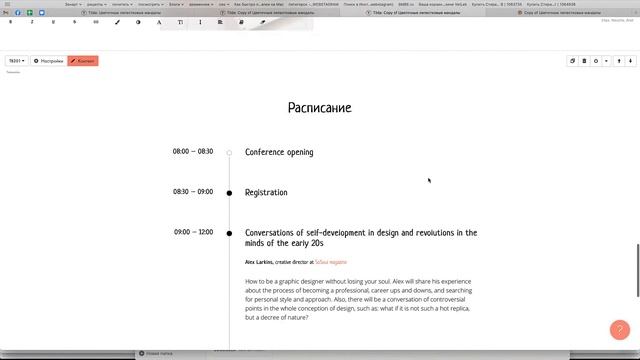Image resolution: width=640 pixels, height=360 pixels.
Task: Apply italic formatting in text toolbar
Action: (32, 22)
